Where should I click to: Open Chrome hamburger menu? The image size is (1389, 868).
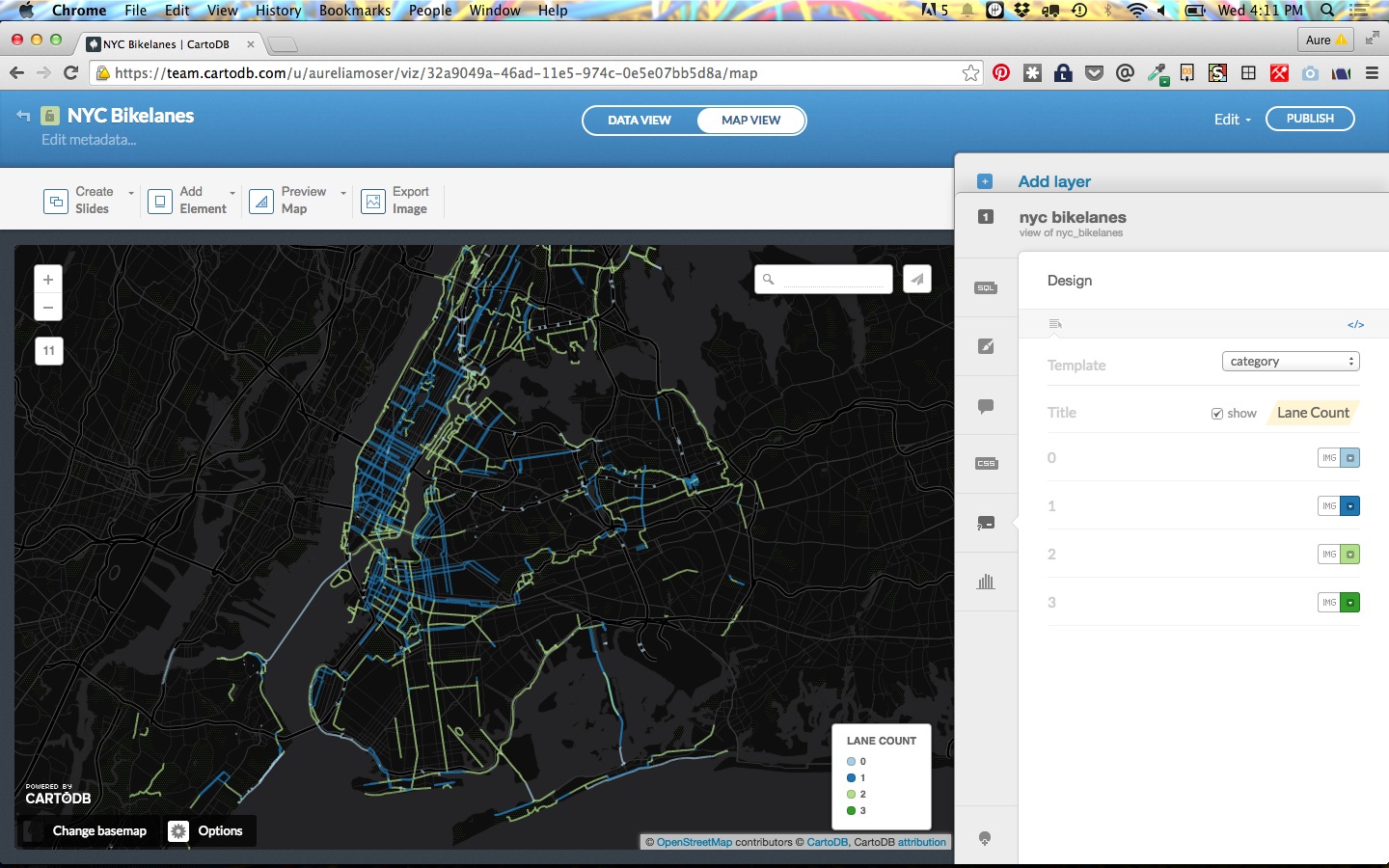pos(1372,73)
